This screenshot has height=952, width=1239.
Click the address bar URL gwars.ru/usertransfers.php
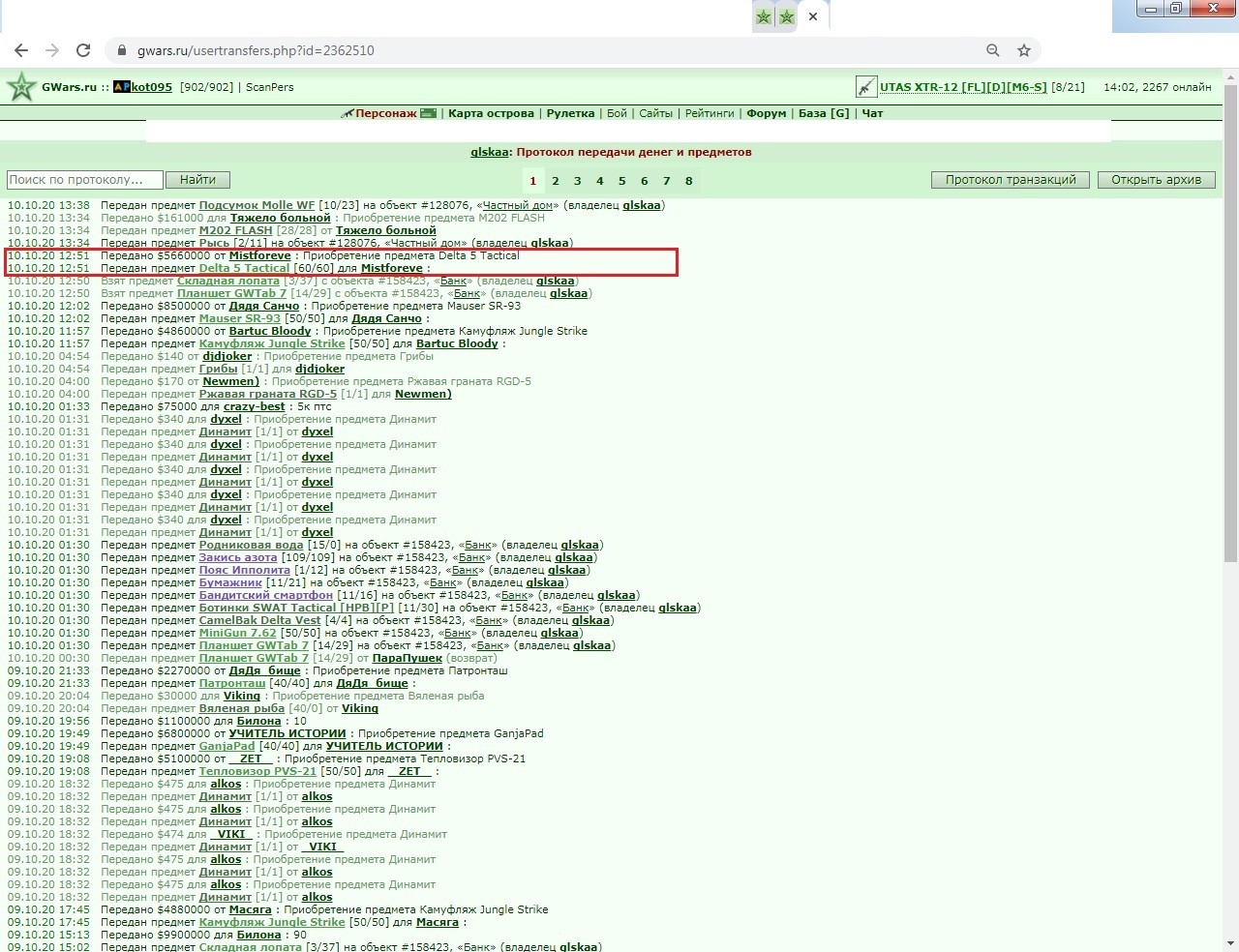click(256, 50)
